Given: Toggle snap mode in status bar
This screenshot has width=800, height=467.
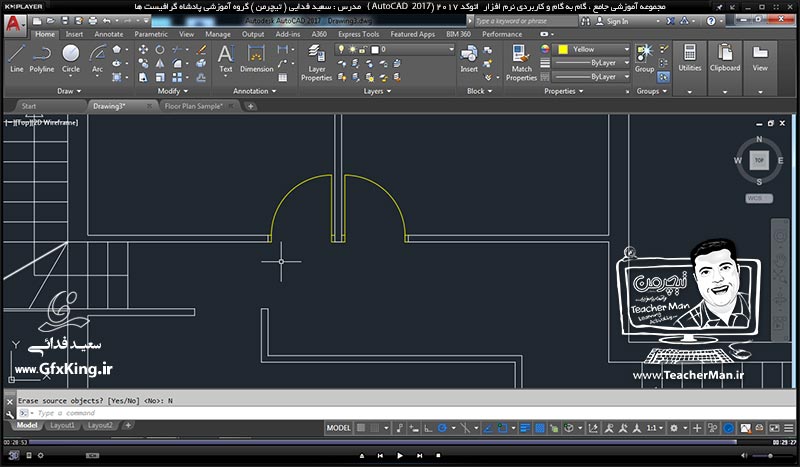Looking at the screenshot, I should click(x=375, y=428).
